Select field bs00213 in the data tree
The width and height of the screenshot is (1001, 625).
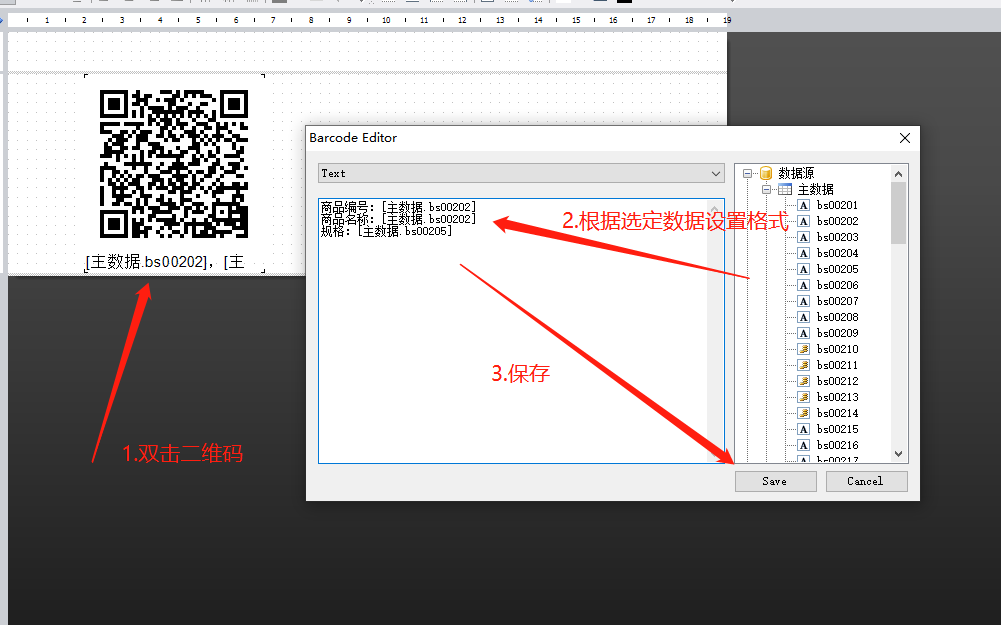pyautogui.click(x=838, y=396)
